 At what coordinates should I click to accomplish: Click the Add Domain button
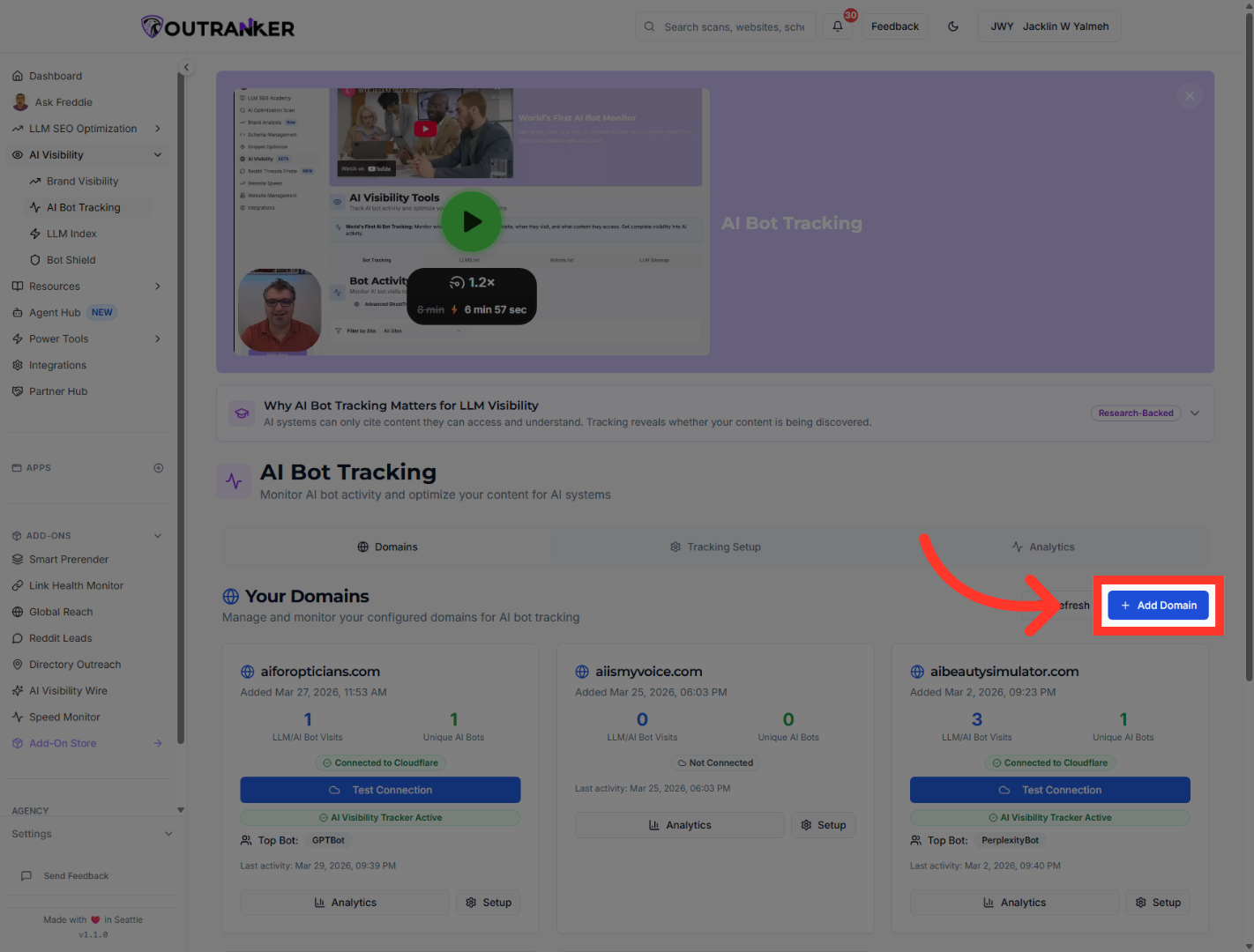pyautogui.click(x=1158, y=605)
